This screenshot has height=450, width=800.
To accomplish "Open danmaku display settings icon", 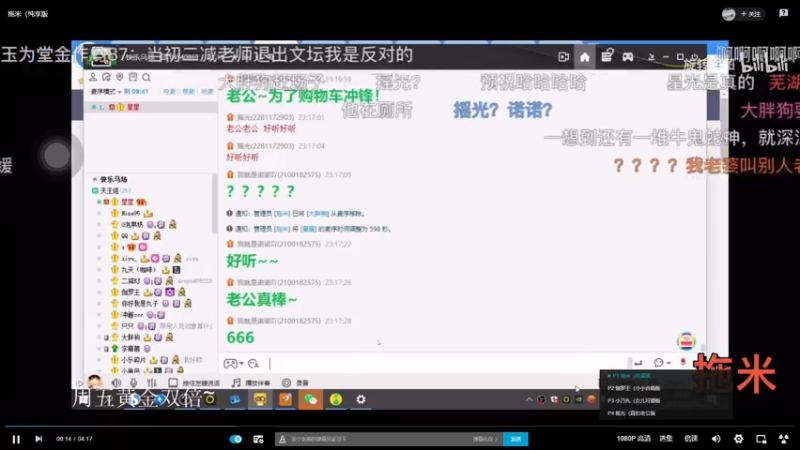I will (x=258, y=439).
